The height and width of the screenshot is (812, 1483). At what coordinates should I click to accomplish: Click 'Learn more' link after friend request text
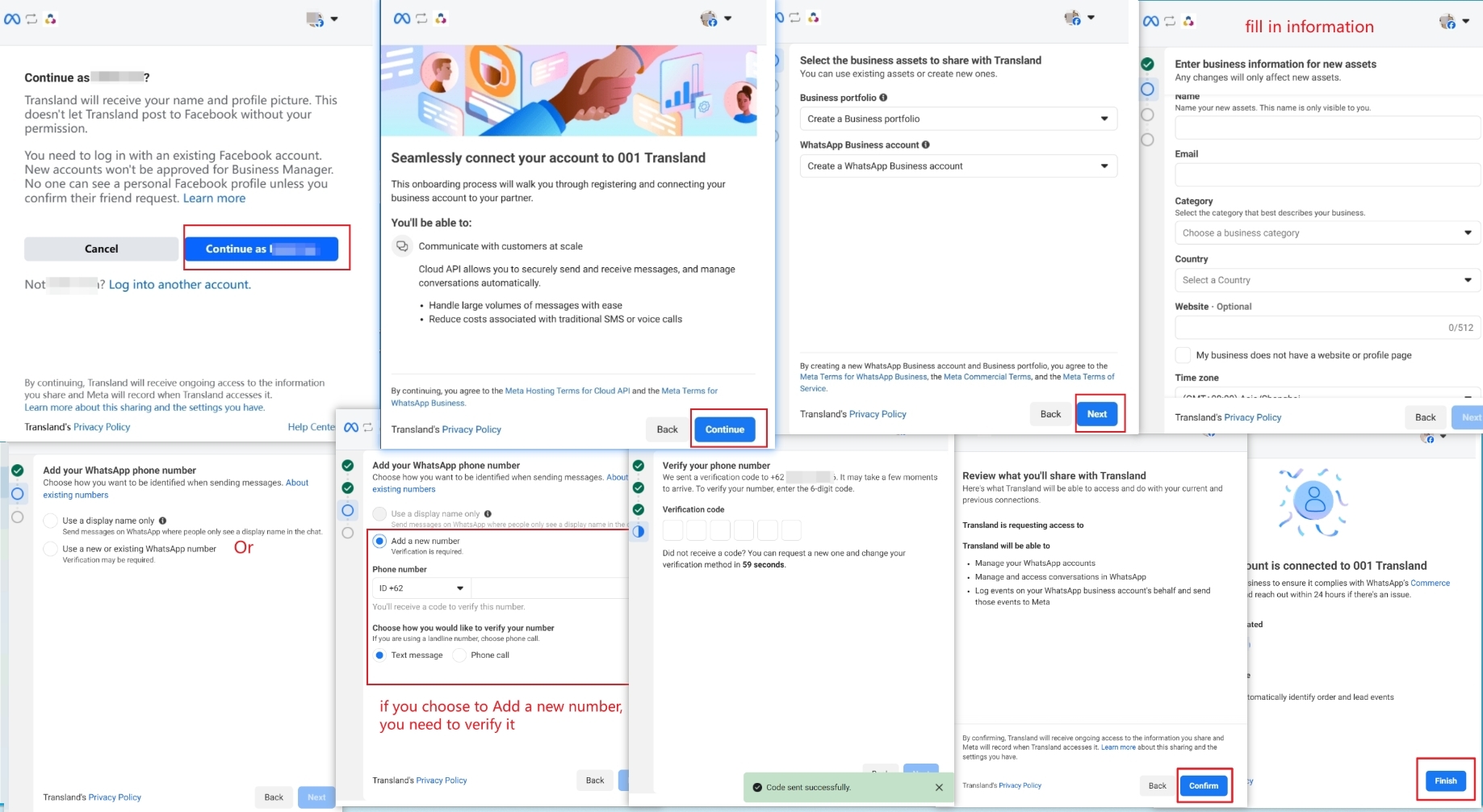(x=214, y=199)
